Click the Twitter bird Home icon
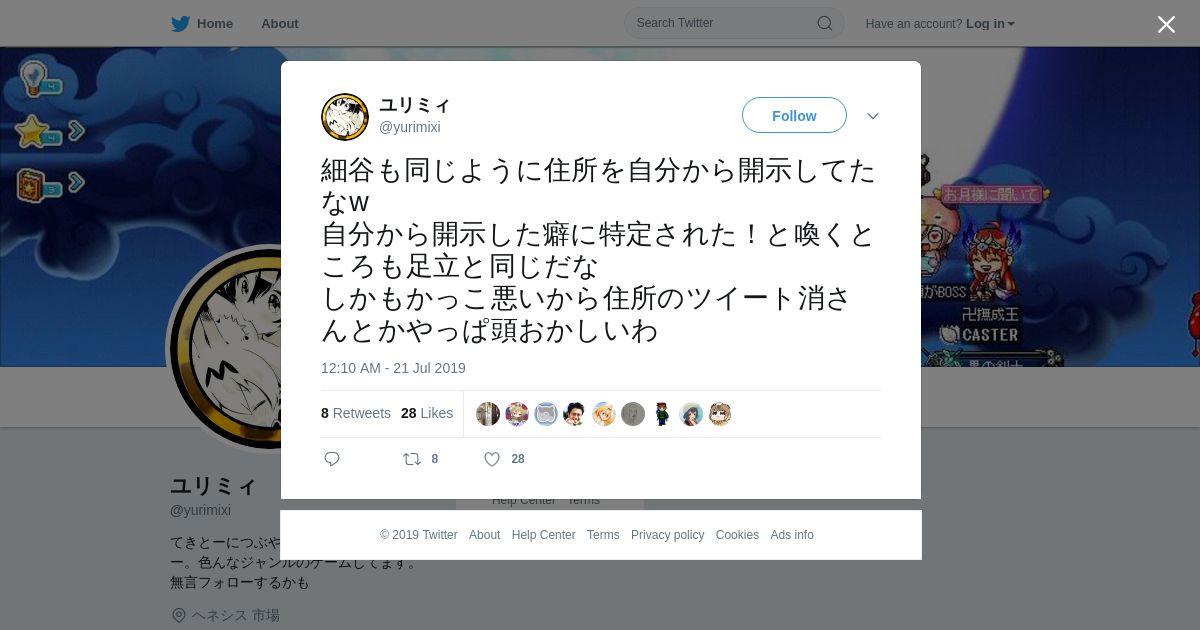 180,24
